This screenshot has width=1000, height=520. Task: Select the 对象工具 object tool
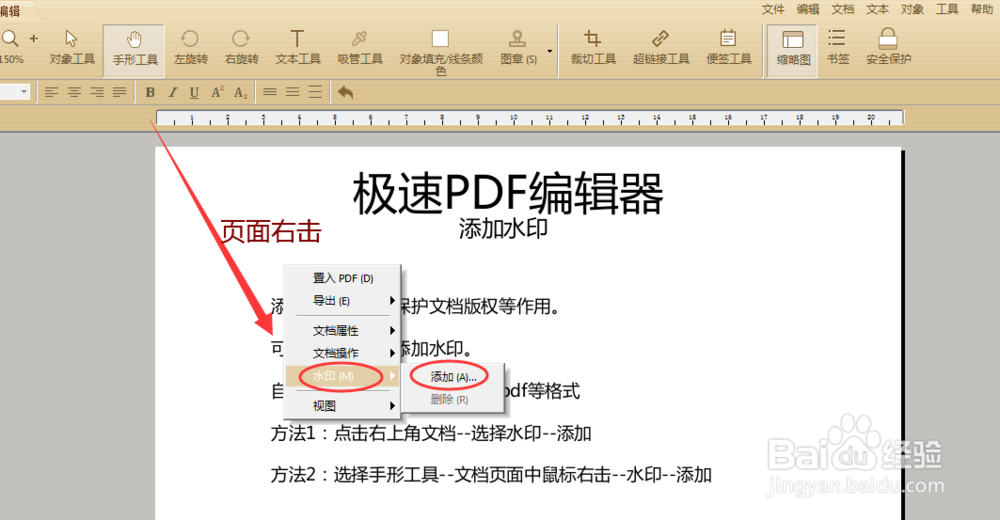(72, 48)
